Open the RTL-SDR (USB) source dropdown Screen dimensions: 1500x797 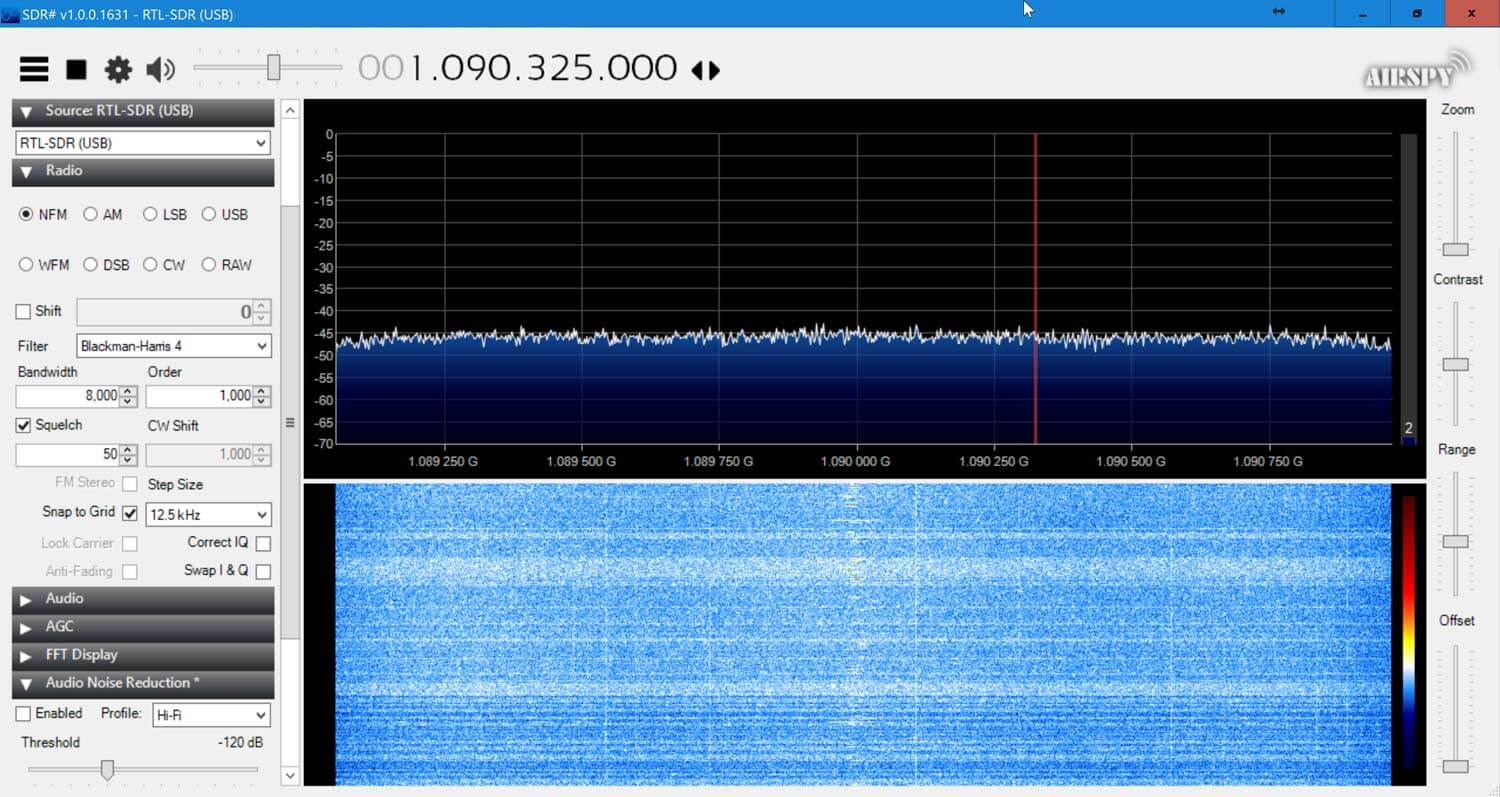[x=143, y=143]
